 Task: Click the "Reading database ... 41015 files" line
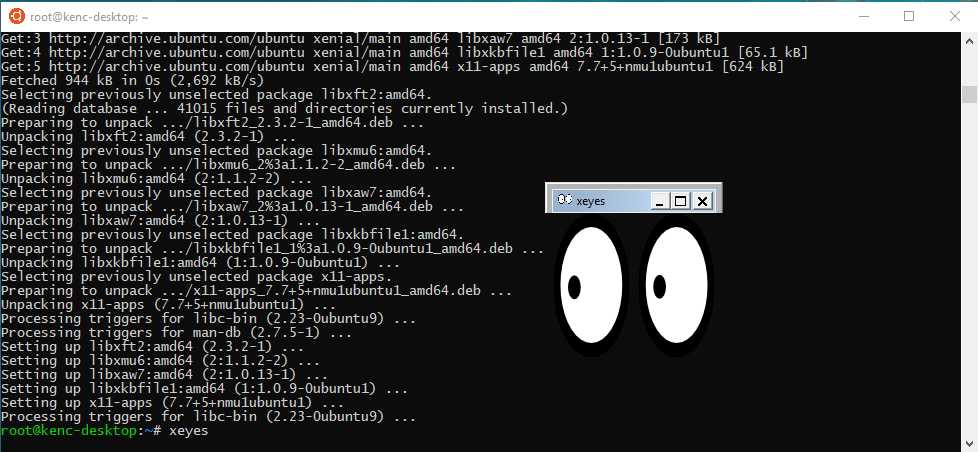pyautogui.click(x=284, y=108)
